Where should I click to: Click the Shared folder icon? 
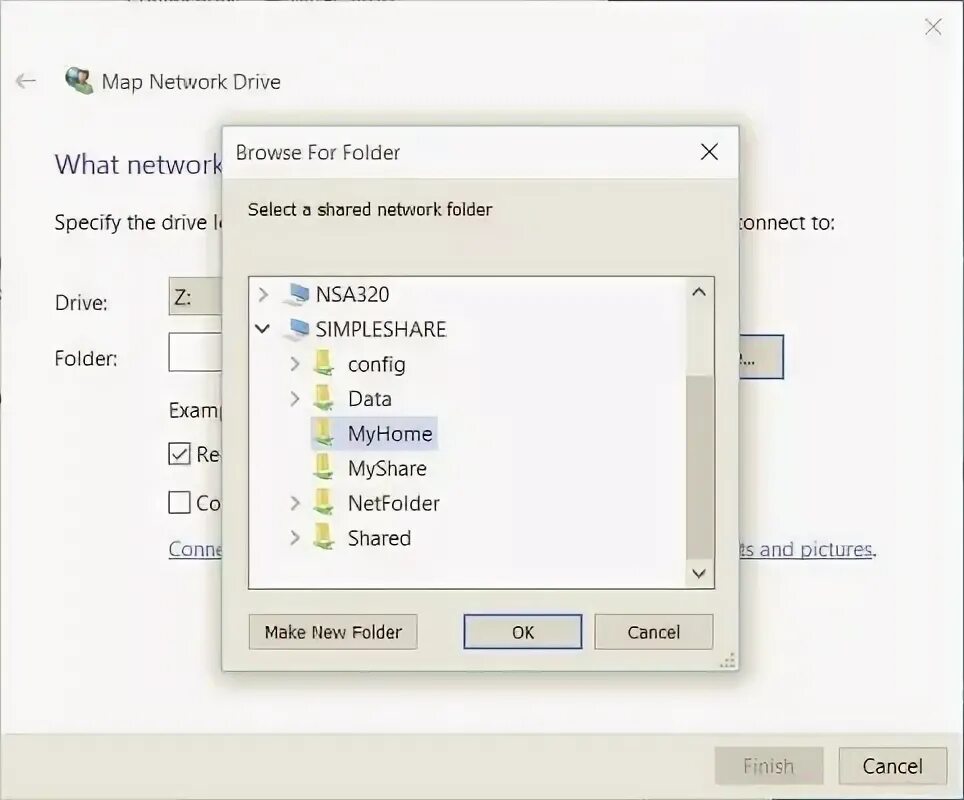(x=323, y=537)
